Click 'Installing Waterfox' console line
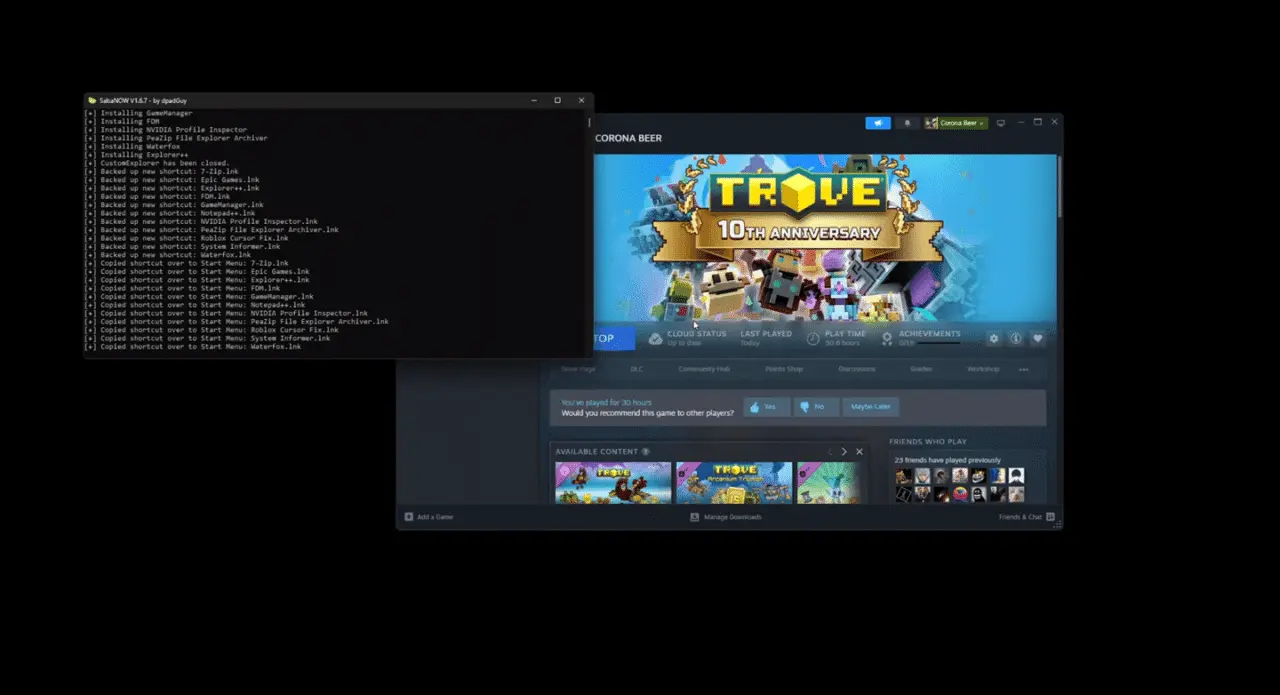This screenshot has width=1280, height=695. click(x=133, y=146)
